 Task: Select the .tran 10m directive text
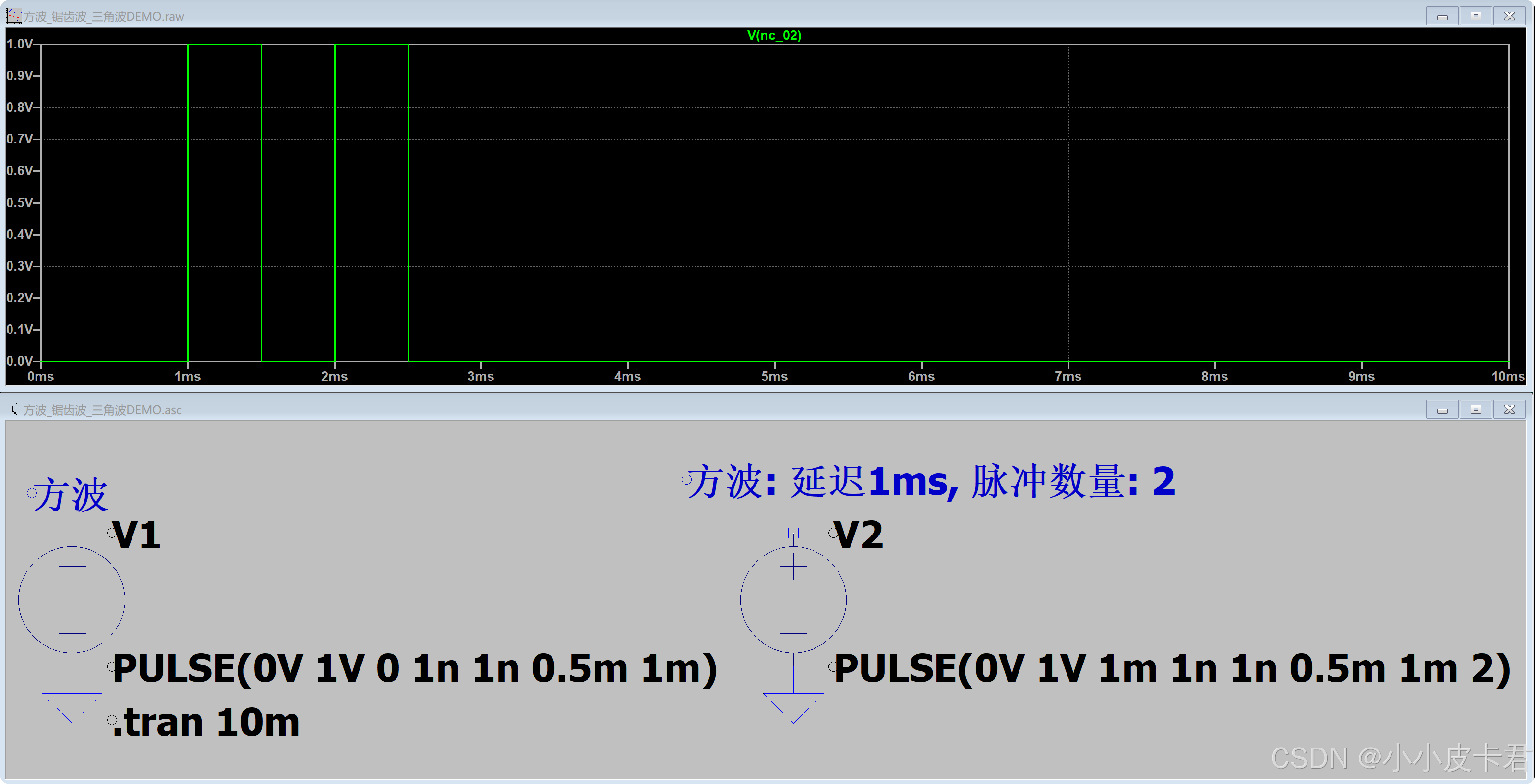206,723
